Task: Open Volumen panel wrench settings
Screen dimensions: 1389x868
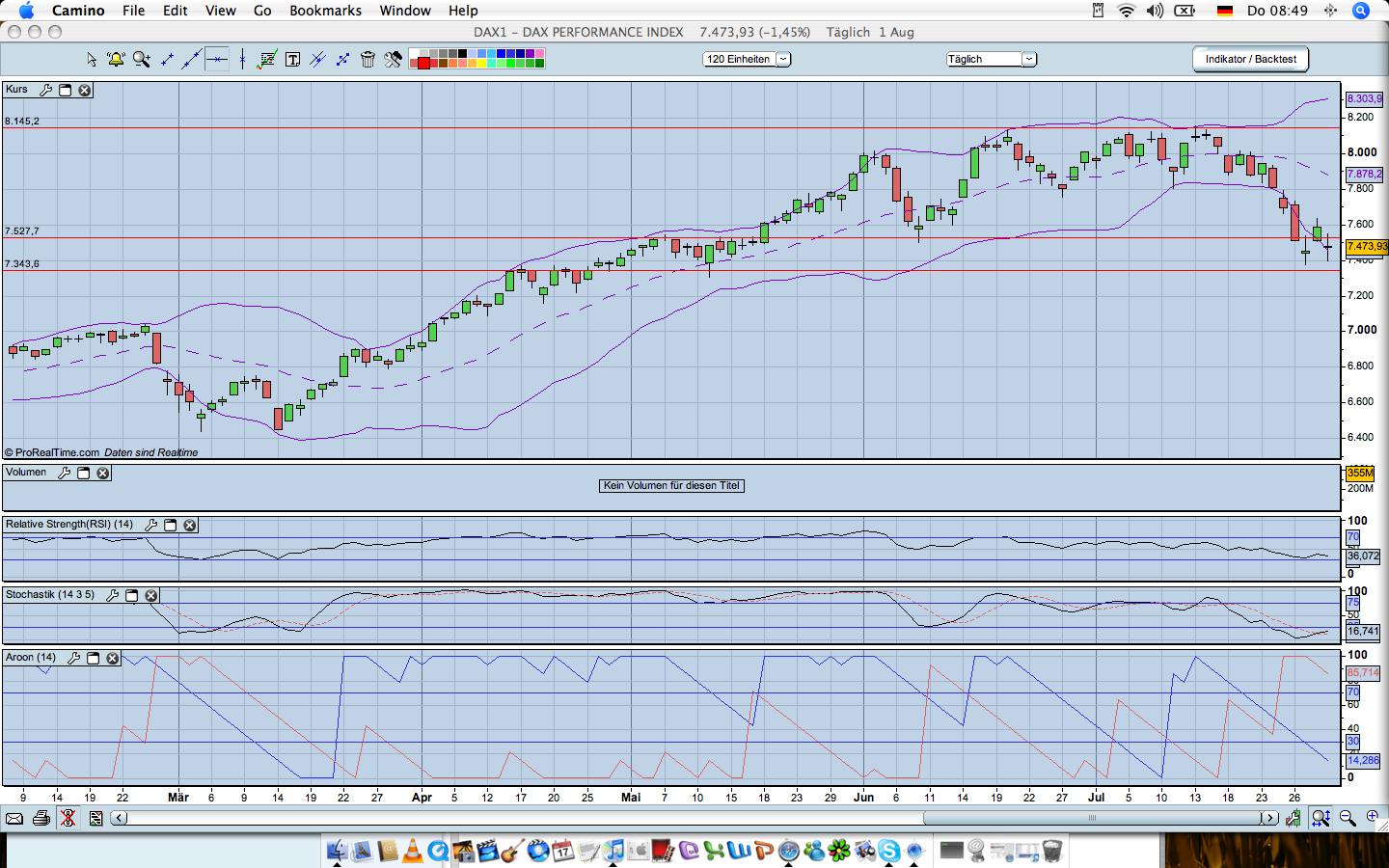Action: (64, 474)
